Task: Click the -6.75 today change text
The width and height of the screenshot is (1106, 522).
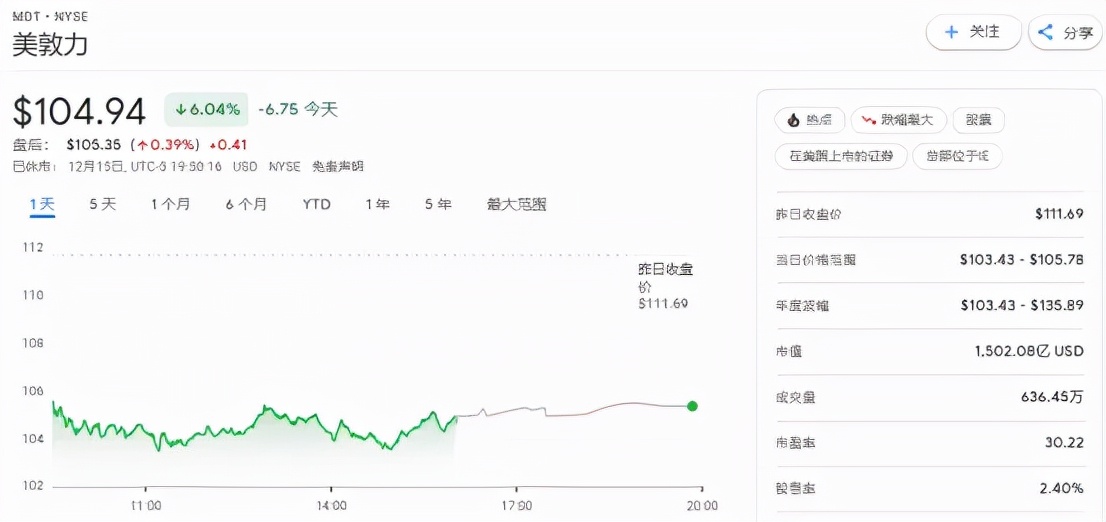Action: click(x=298, y=109)
